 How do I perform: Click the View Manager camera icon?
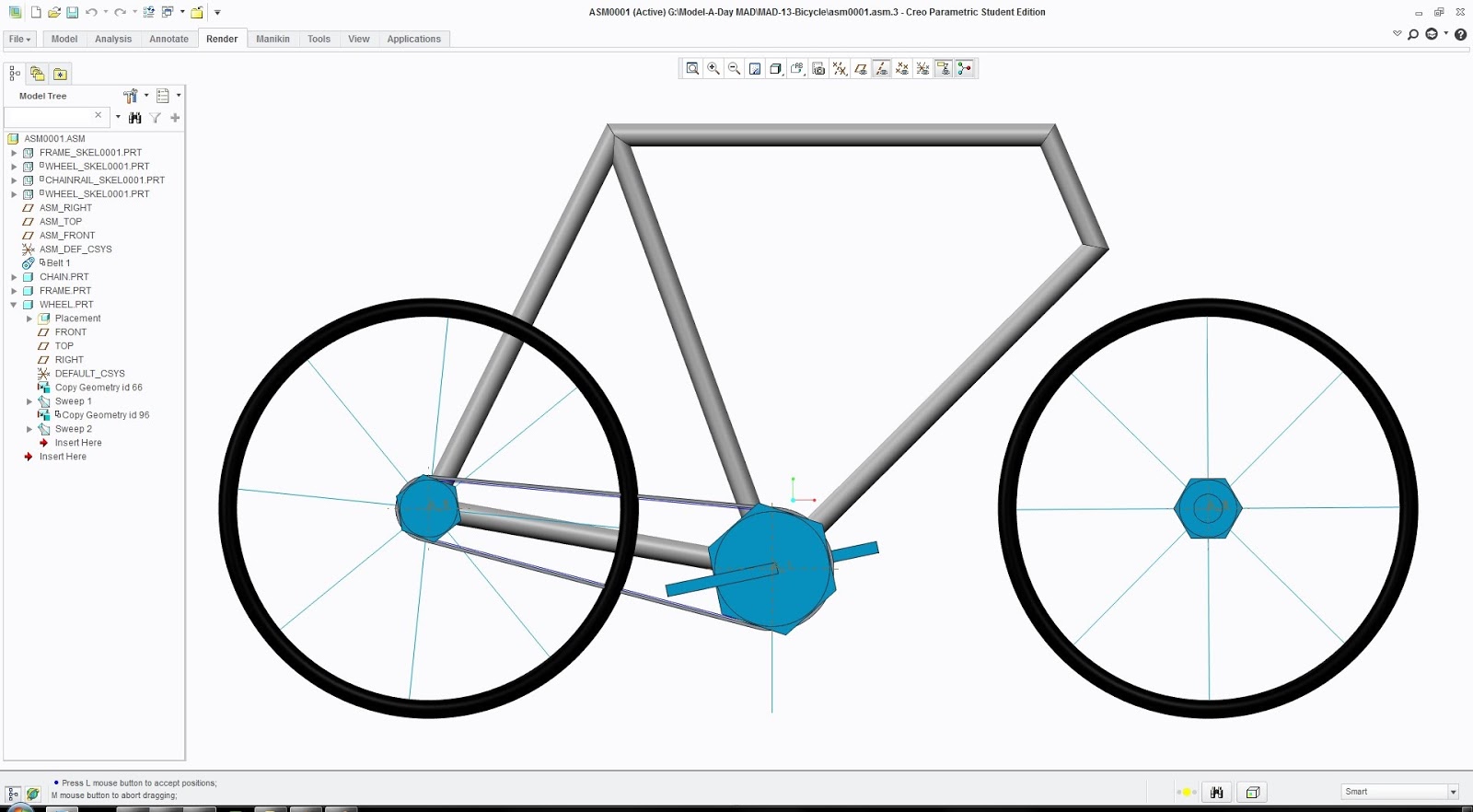click(818, 68)
